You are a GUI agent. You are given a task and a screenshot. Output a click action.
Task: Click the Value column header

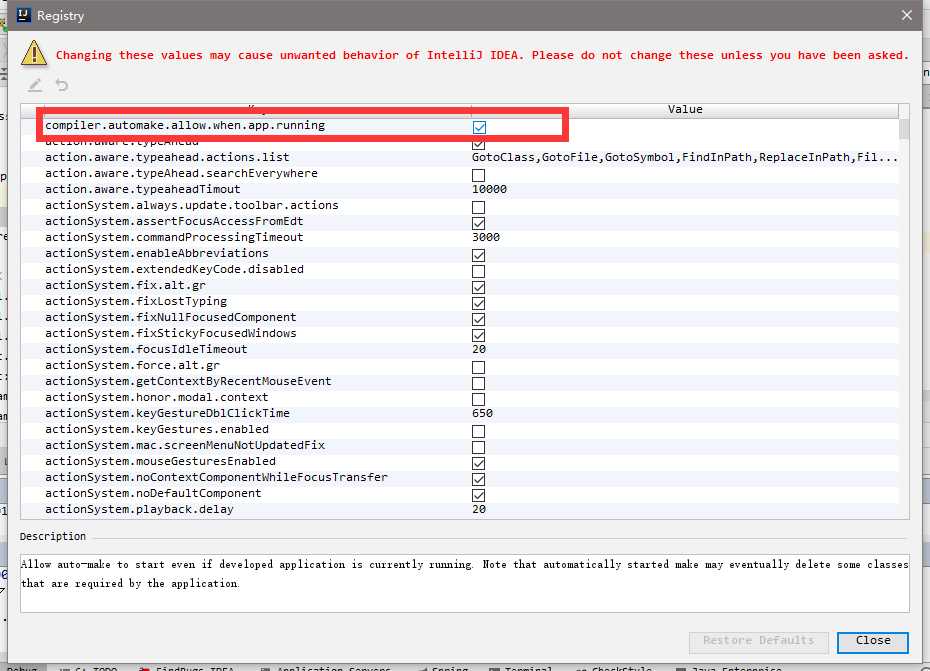click(x=684, y=110)
